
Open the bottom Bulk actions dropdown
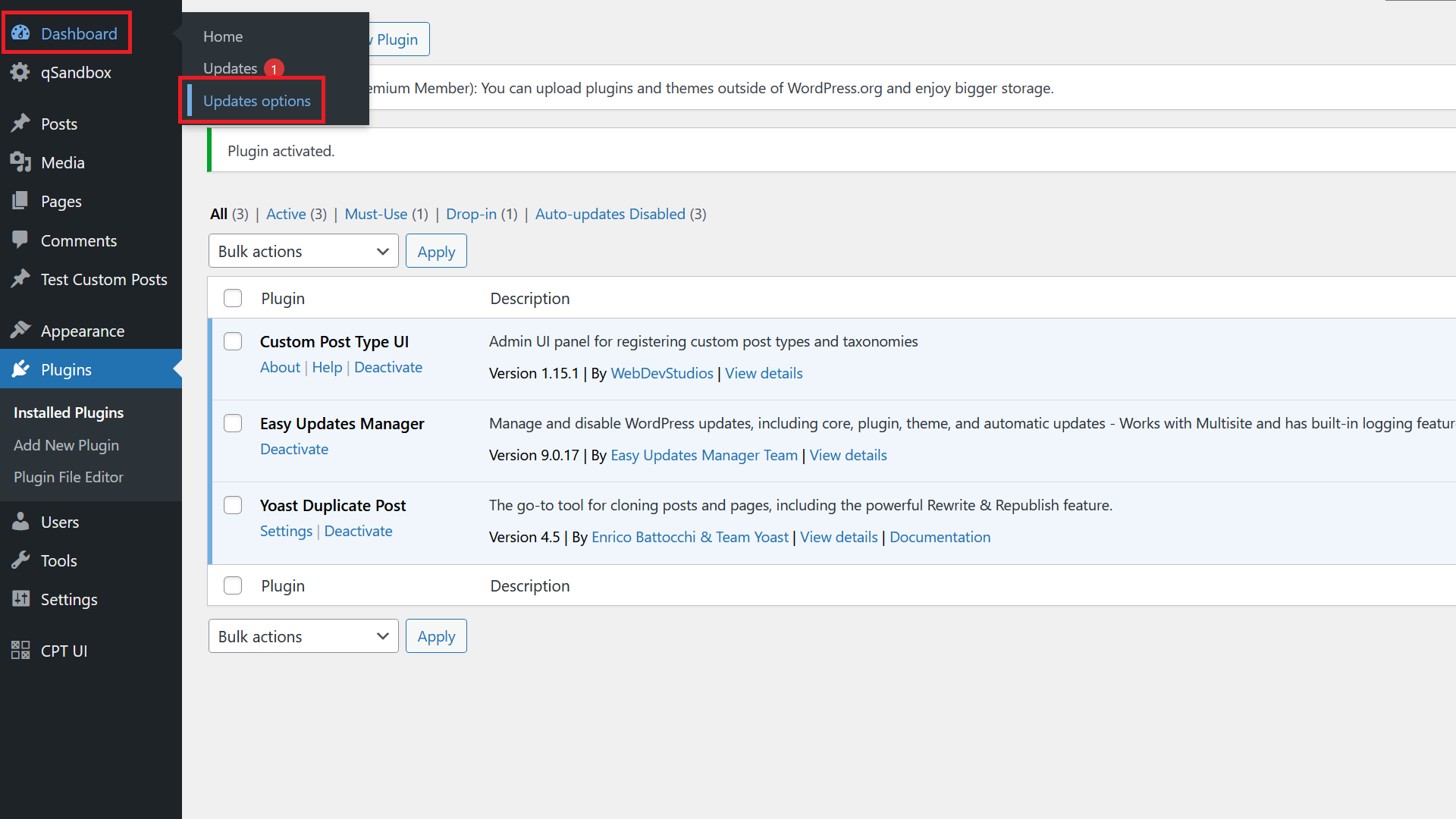click(x=303, y=636)
